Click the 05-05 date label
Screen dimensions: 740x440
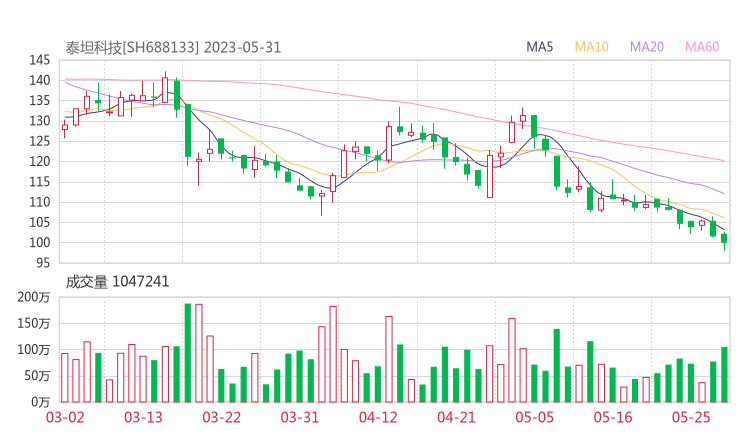tap(535, 417)
